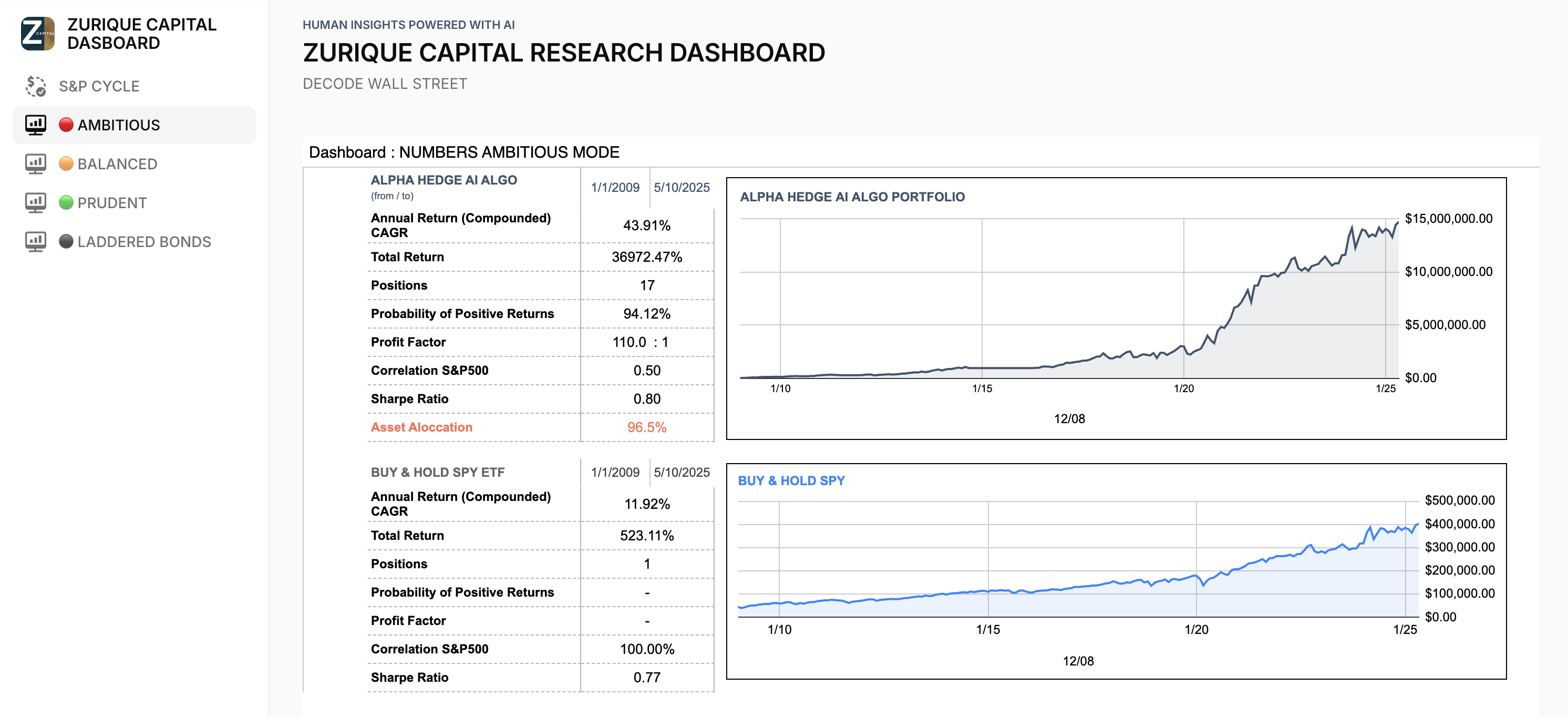Click the Asset Aloccation red label
The image size is (1568, 717).
click(421, 427)
